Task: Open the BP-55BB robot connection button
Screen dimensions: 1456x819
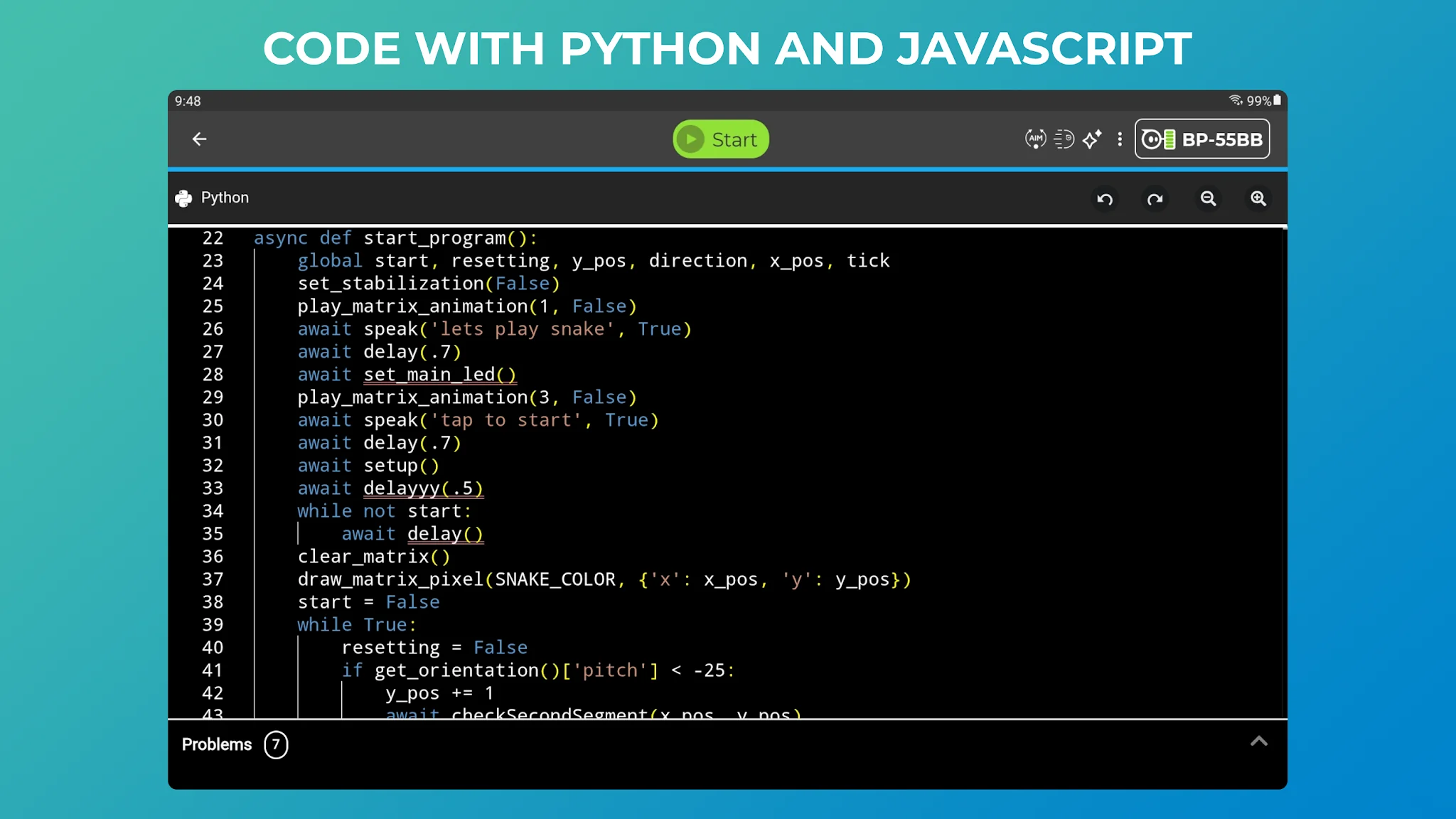Action: (x=1202, y=139)
